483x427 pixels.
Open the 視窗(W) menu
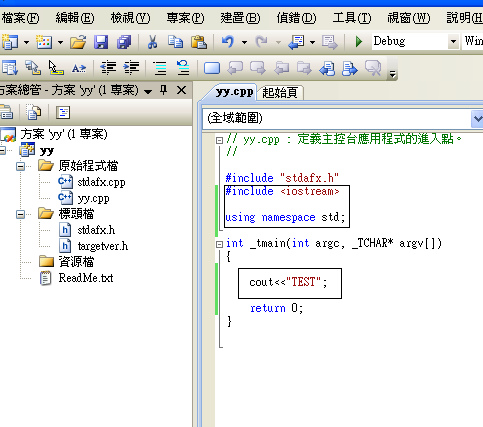click(408, 18)
